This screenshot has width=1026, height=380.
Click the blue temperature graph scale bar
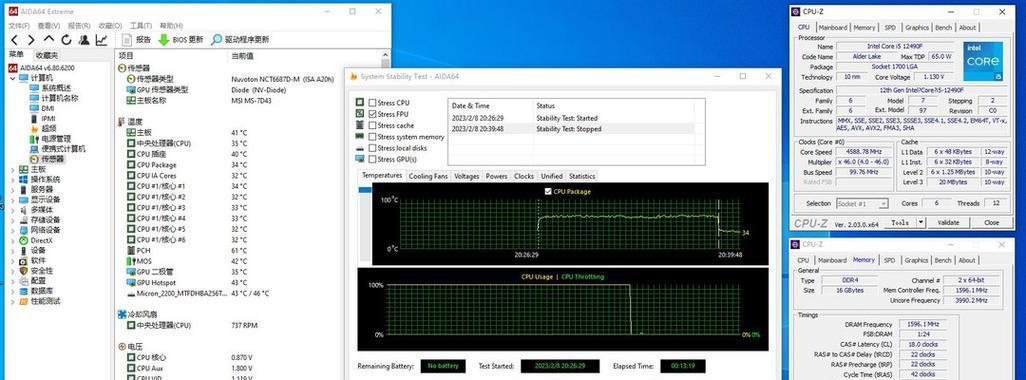[364, 190]
